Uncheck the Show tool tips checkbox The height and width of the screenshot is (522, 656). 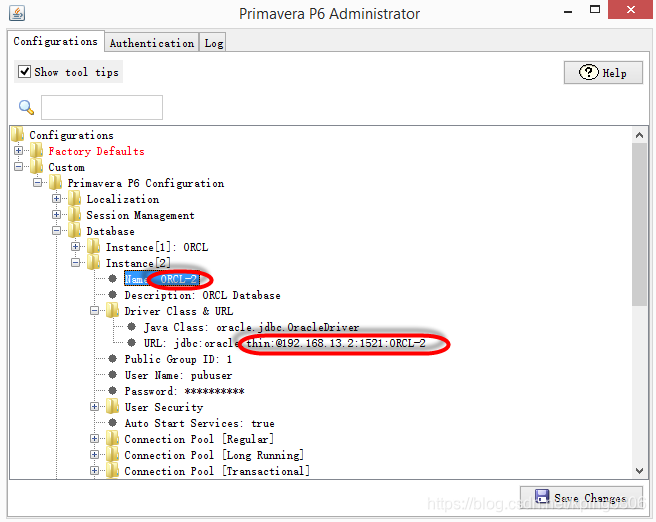(24, 72)
